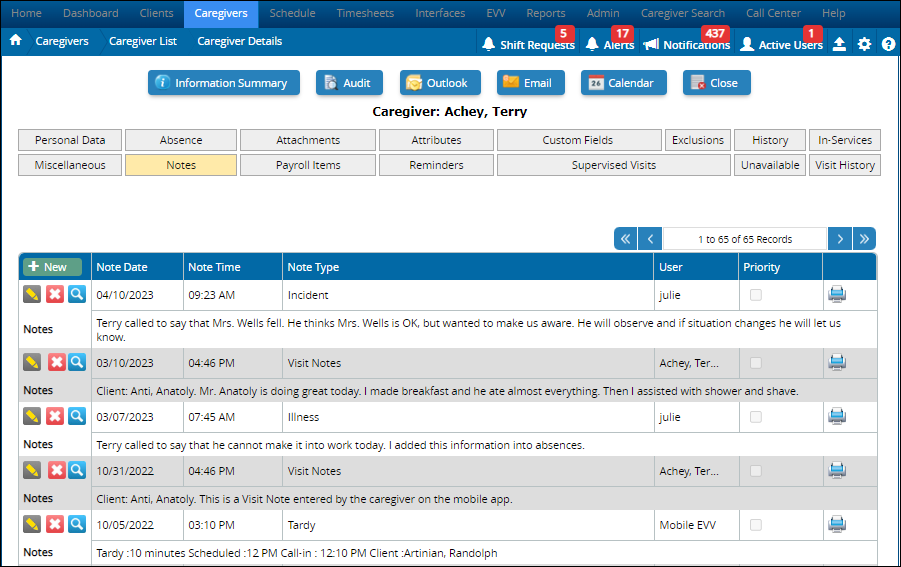Viewport: 901px width, 567px height.
Task: Open Alerts bell icon
Action: (x=592, y=44)
